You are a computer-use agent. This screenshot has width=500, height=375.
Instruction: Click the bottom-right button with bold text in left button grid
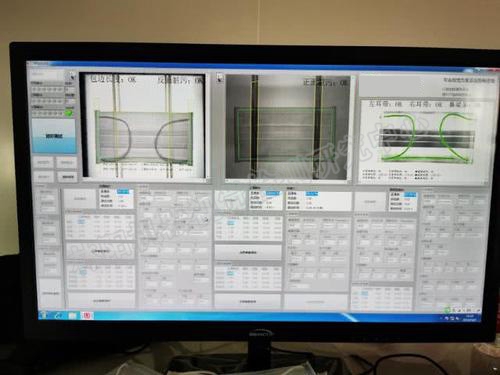coord(67,176)
